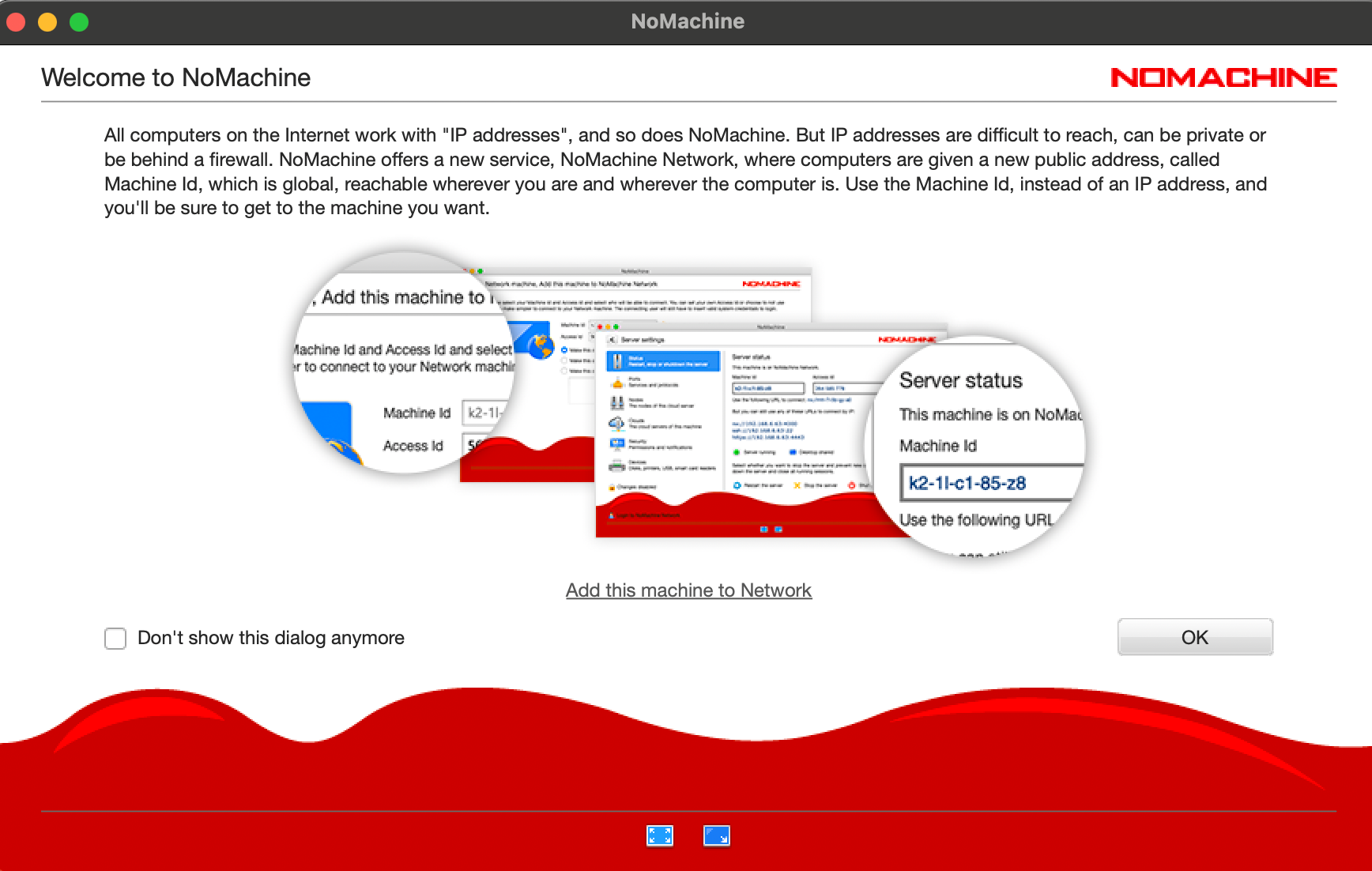Click the globe icon in the illustration
The width and height of the screenshot is (1372, 871).
pos(541,346)
